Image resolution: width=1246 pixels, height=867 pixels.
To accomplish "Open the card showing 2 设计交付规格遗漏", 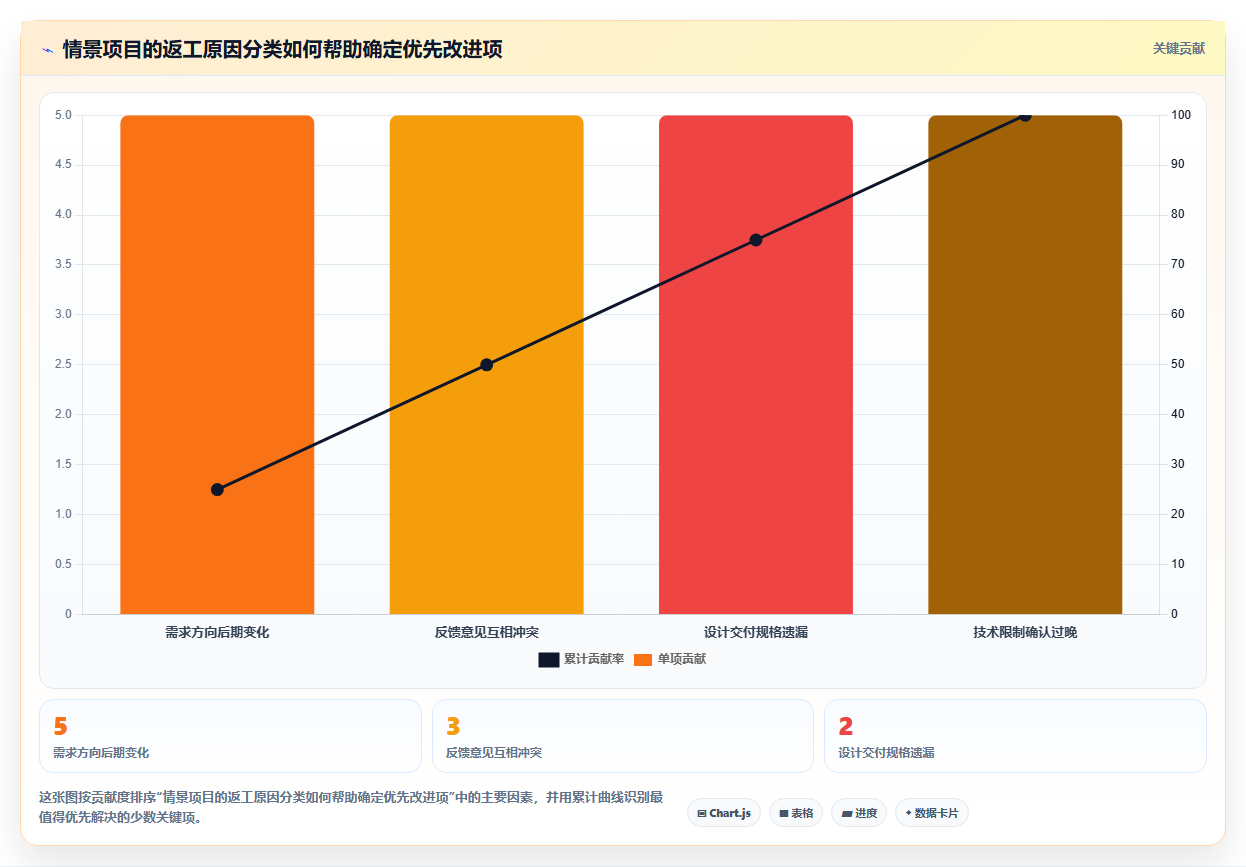I will coord(1015,736).
